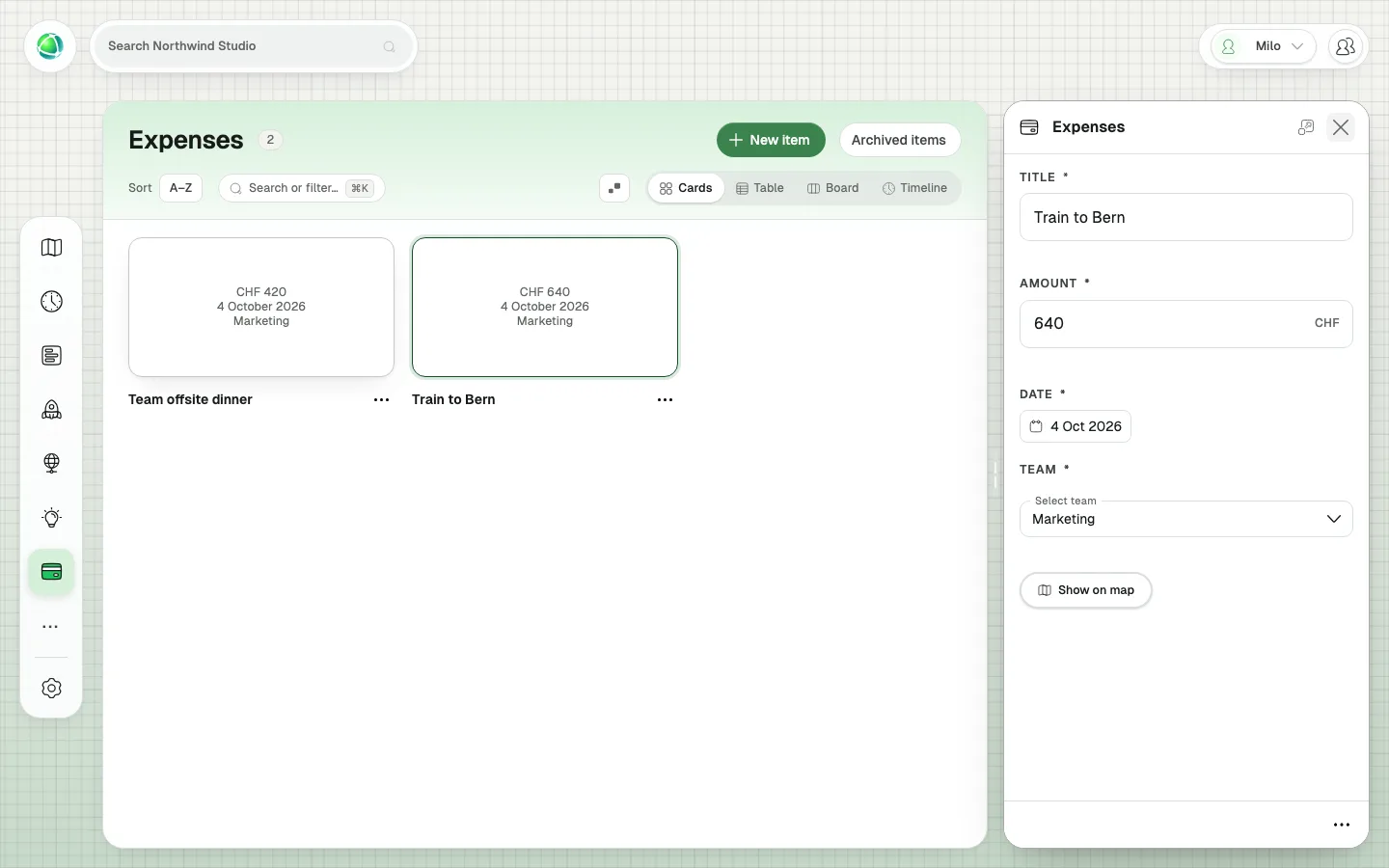Open more options at the detail panel bottom

click(1342, 826)
